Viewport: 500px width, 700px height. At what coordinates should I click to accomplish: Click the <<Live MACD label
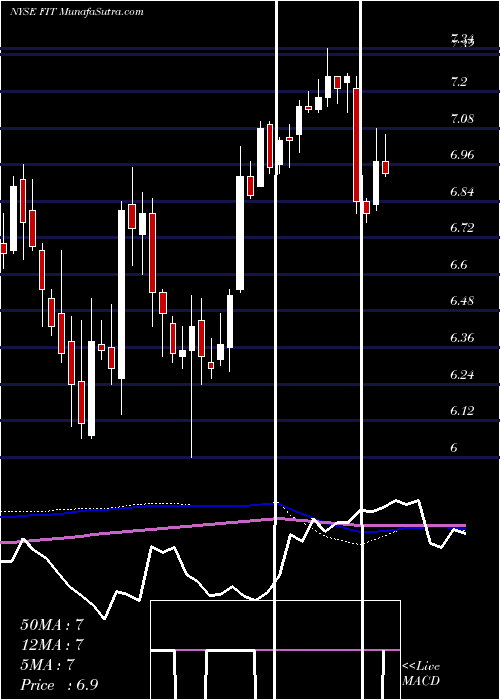pyautogui.click(x=421, y=674)
